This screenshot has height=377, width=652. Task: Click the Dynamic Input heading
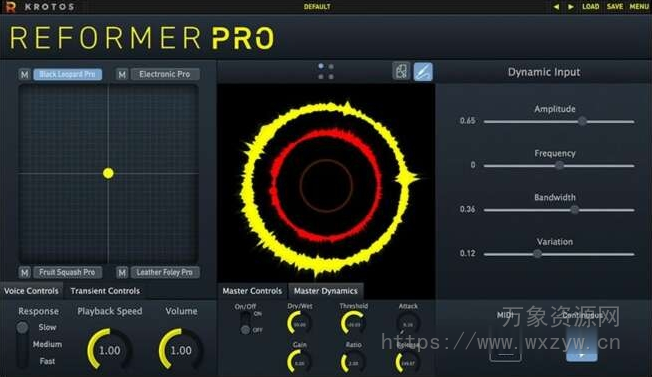pos(543,72)
